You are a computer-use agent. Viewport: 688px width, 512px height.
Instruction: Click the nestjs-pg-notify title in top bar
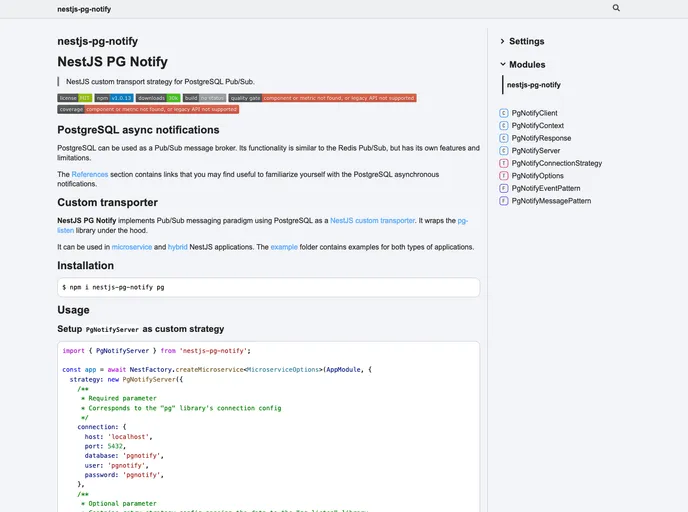click(x=84, y=9)
